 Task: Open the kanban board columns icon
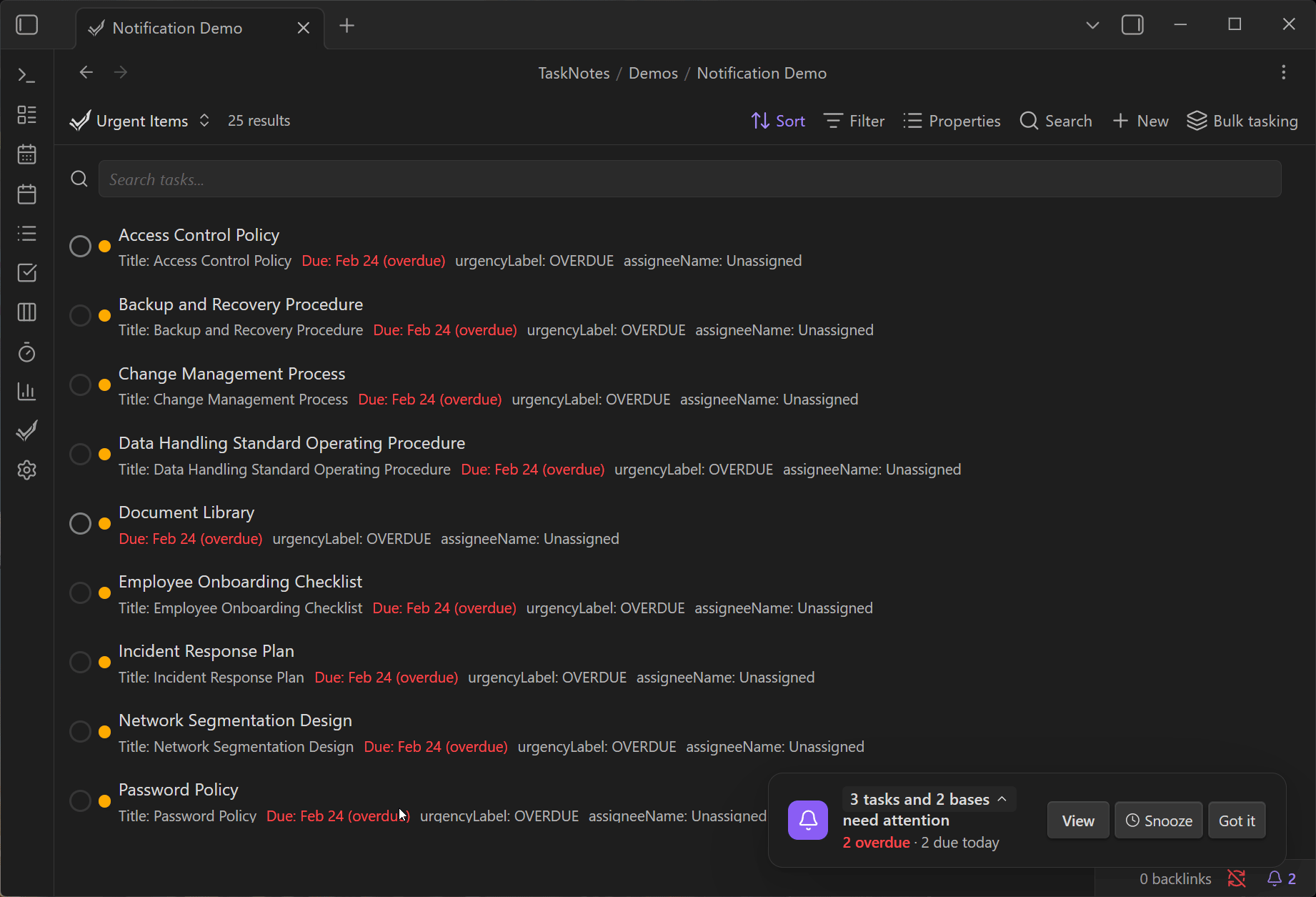click(x=26, y=312)
